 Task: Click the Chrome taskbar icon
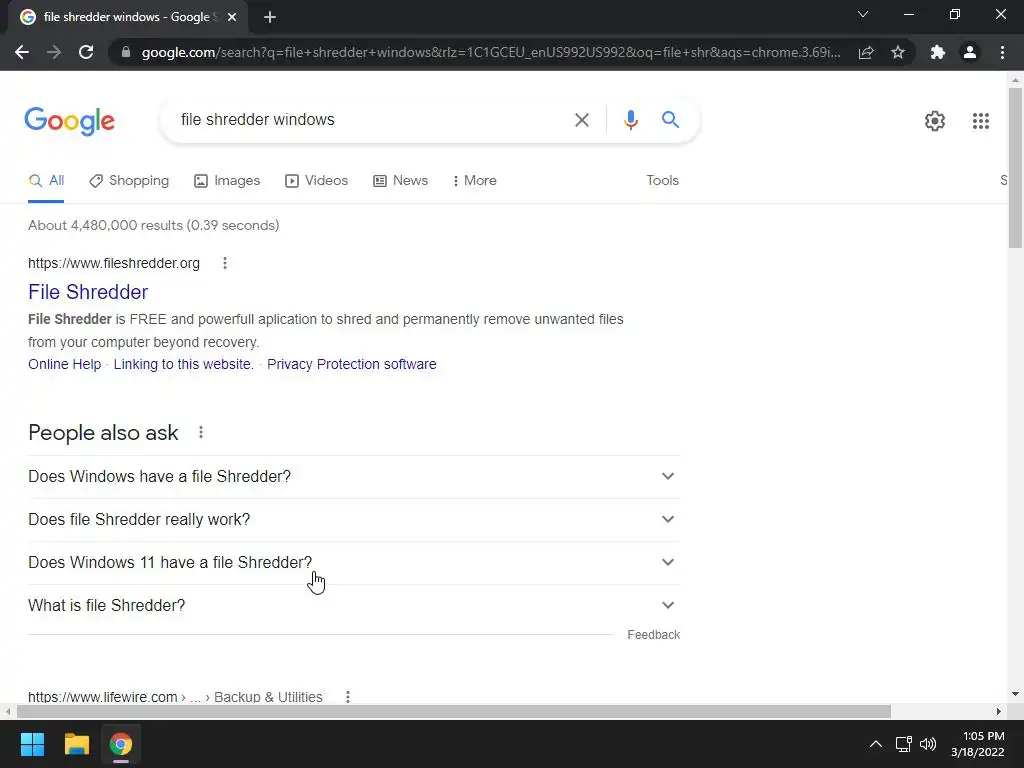(x=121, y=744)
